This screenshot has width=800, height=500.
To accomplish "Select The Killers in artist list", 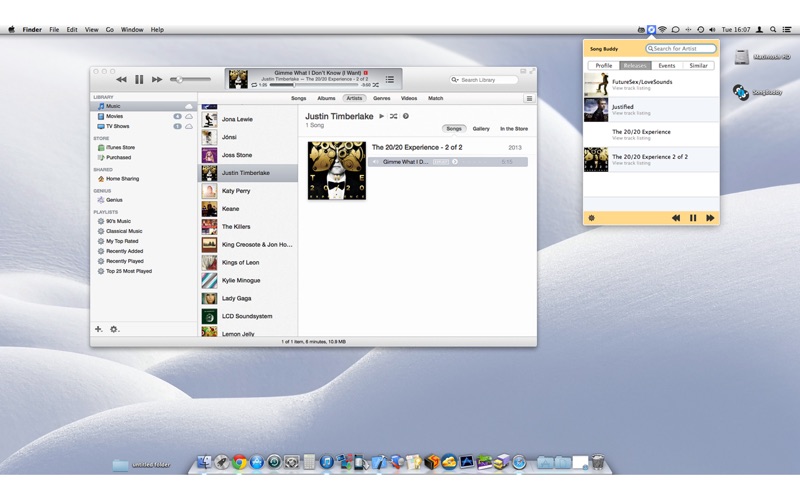I will [247, 227].
